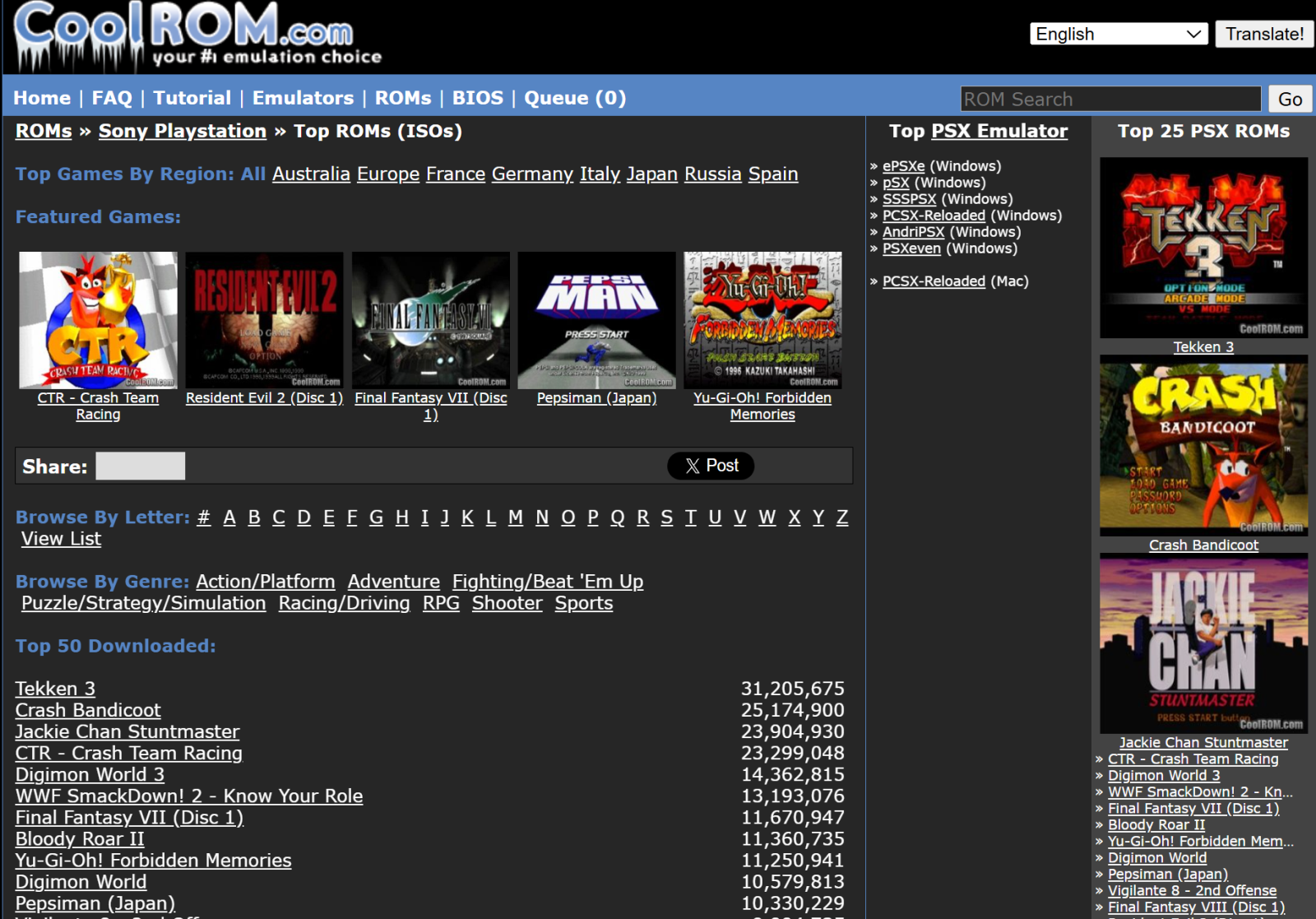Open the SSSPSX emulator link
1316x919 pixels.
pyautogui.click(x=910, y=199)
